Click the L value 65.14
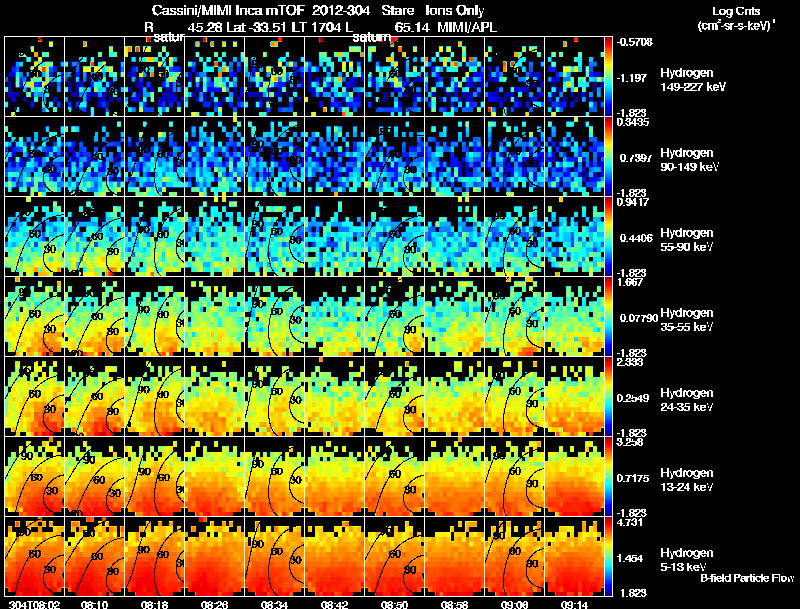Screen dimensions: 800x609 [x=412, y=28]
